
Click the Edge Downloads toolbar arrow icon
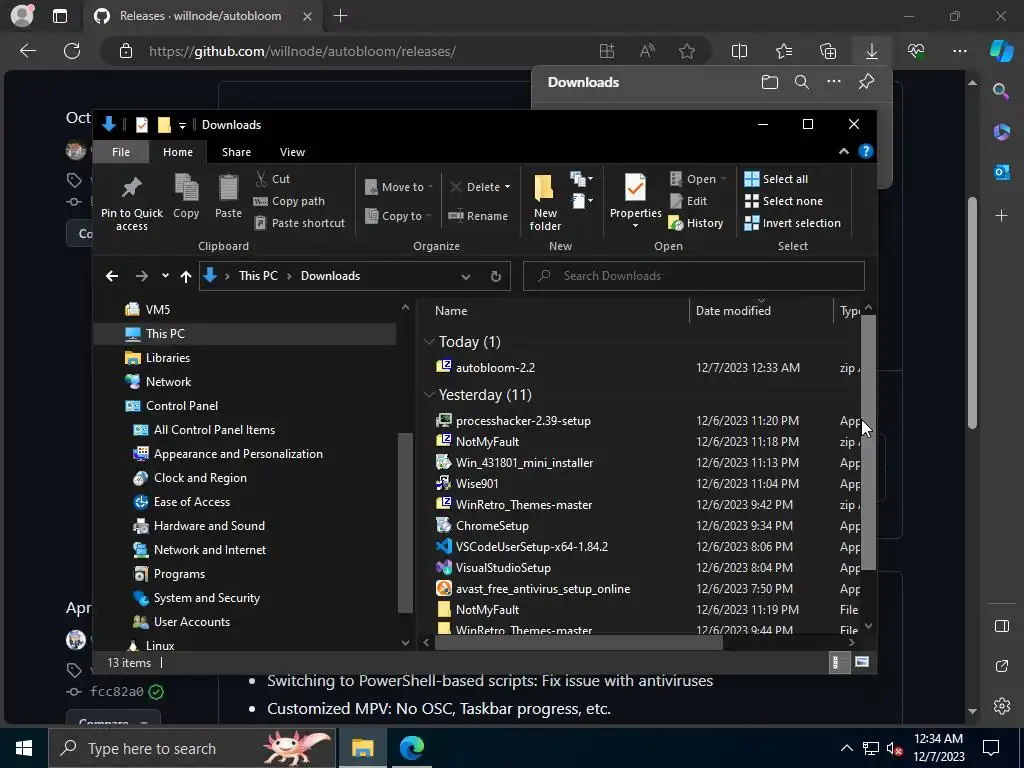point(872,51)
